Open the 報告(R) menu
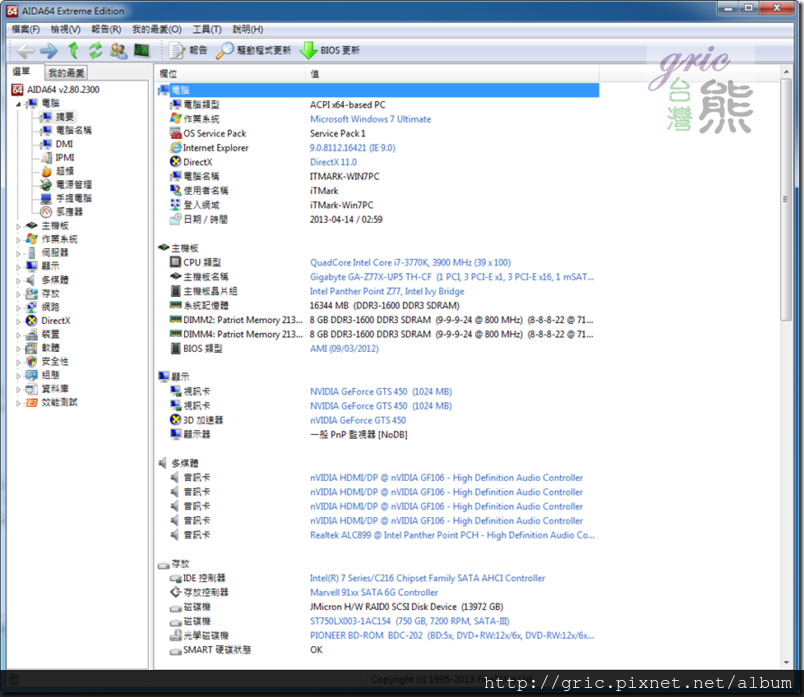804x697 pixels. coord(106,29)
